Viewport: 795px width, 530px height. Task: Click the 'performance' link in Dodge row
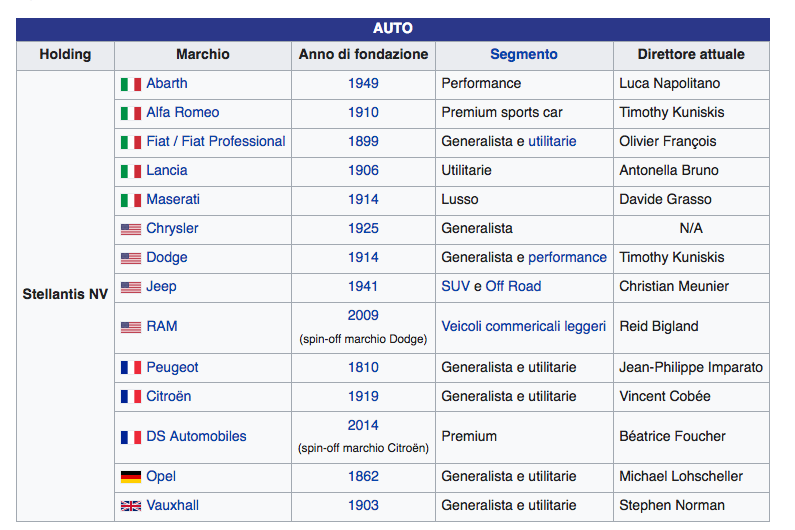click(567, 258)
